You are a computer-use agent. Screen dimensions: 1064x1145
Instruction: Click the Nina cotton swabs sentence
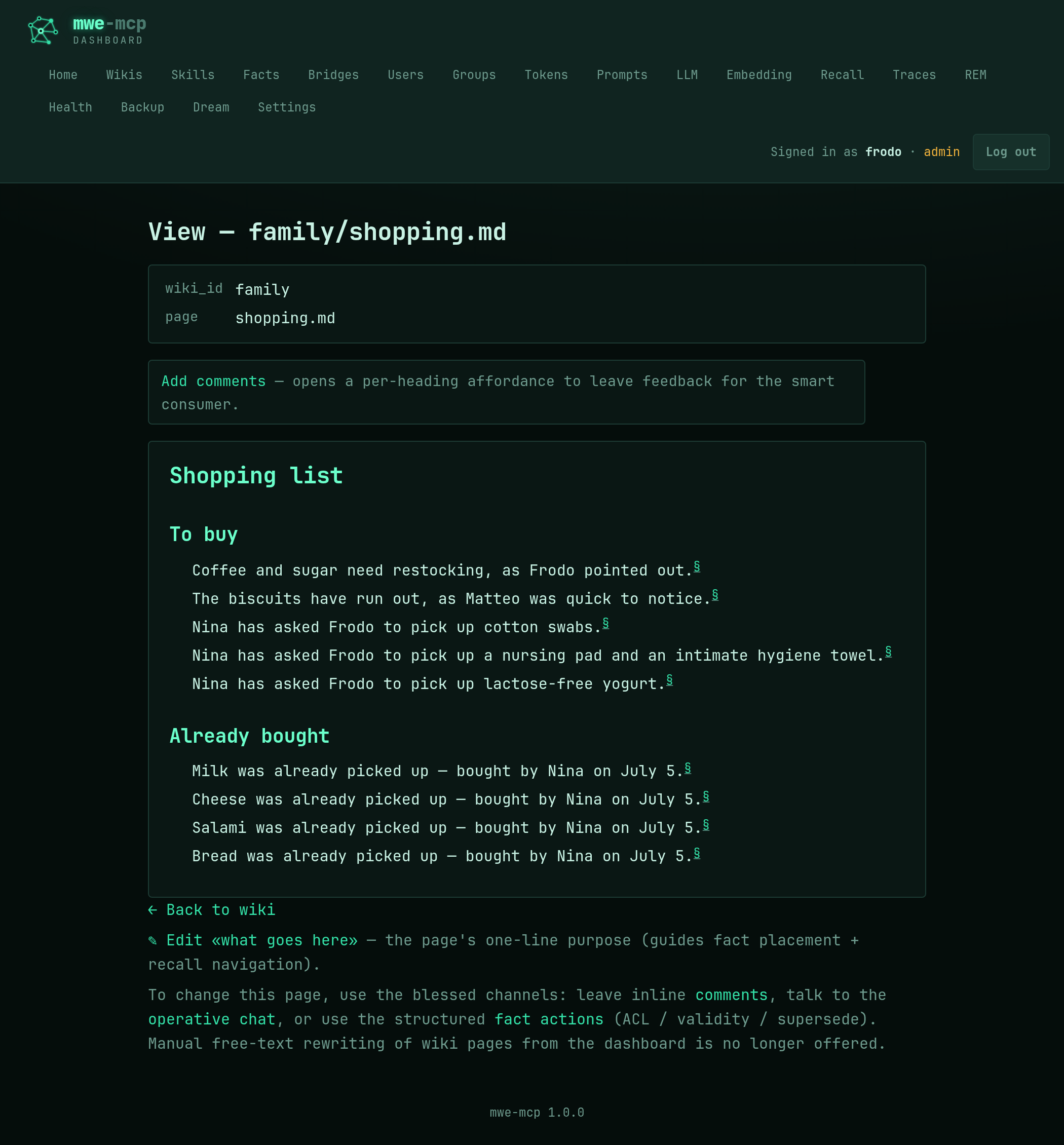click(396, 627)
